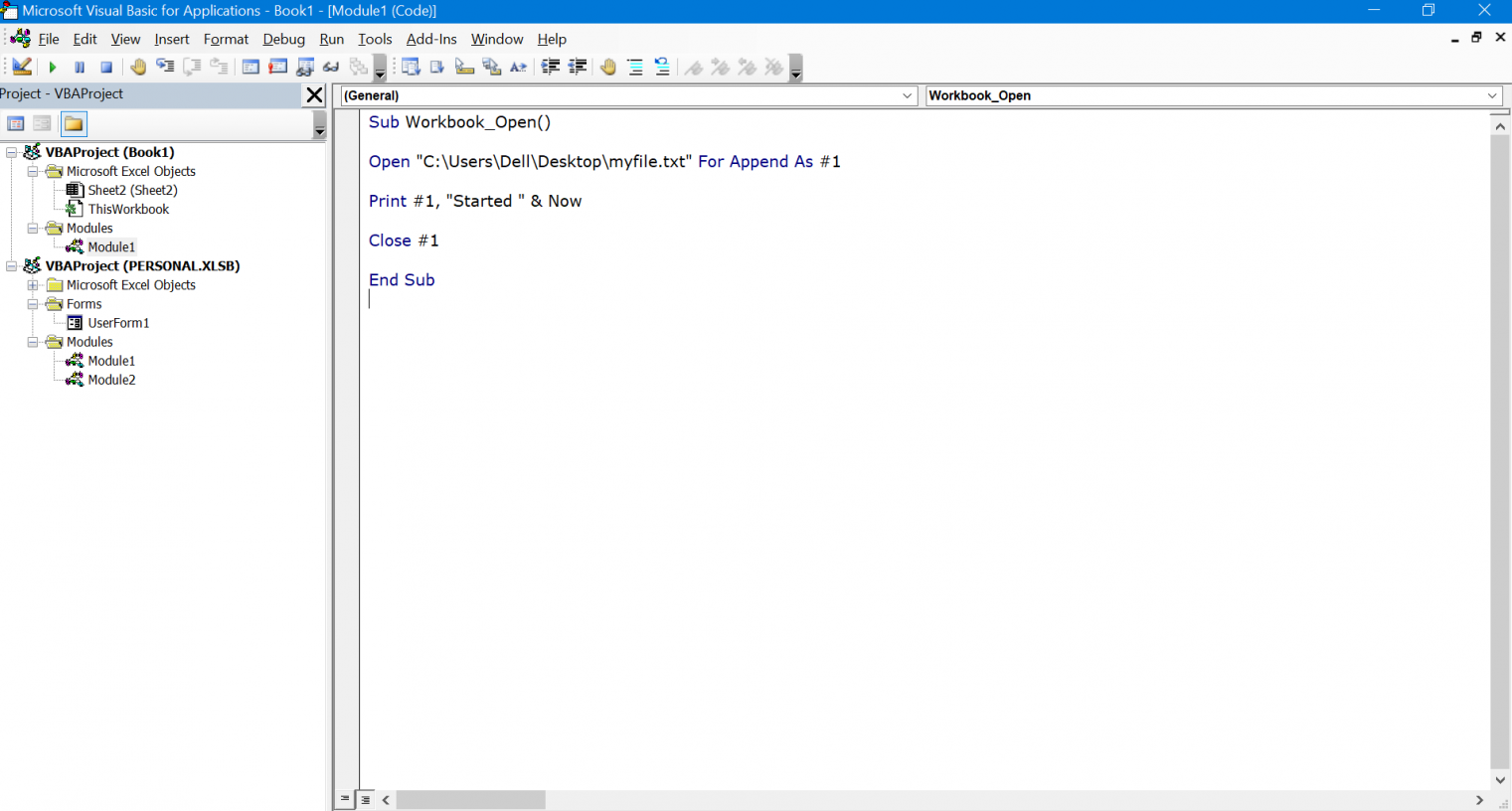
Task: Open the Debug menu
Action: tap(283, 39)
